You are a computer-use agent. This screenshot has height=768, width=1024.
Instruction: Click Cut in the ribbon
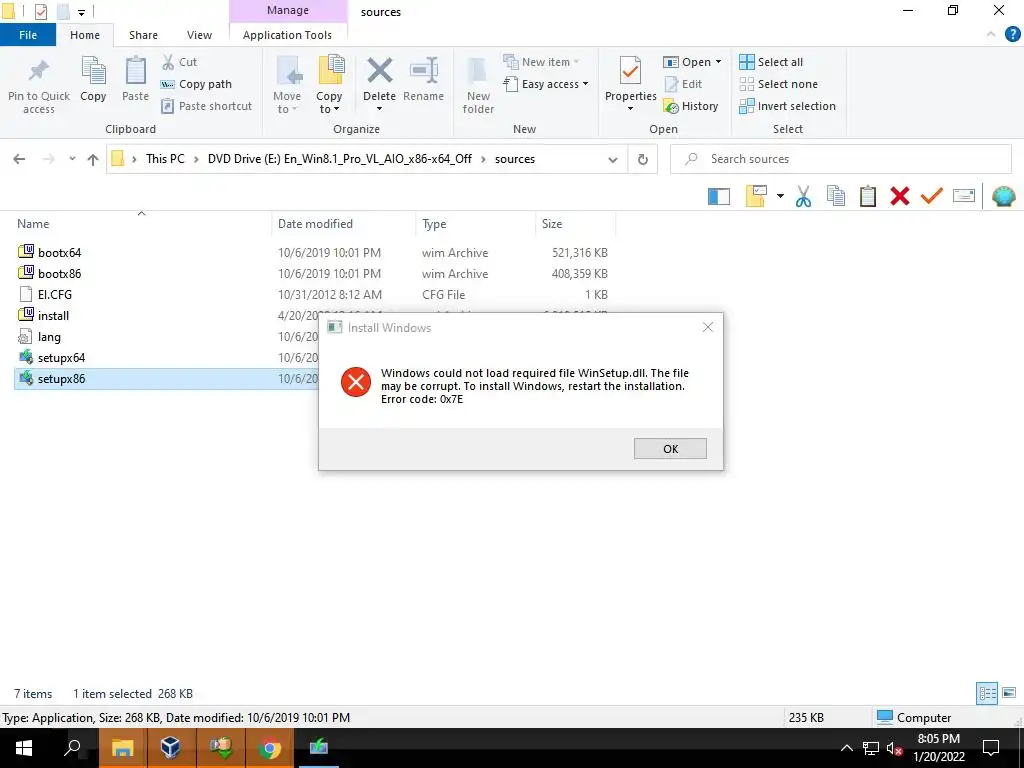[180, 62]
